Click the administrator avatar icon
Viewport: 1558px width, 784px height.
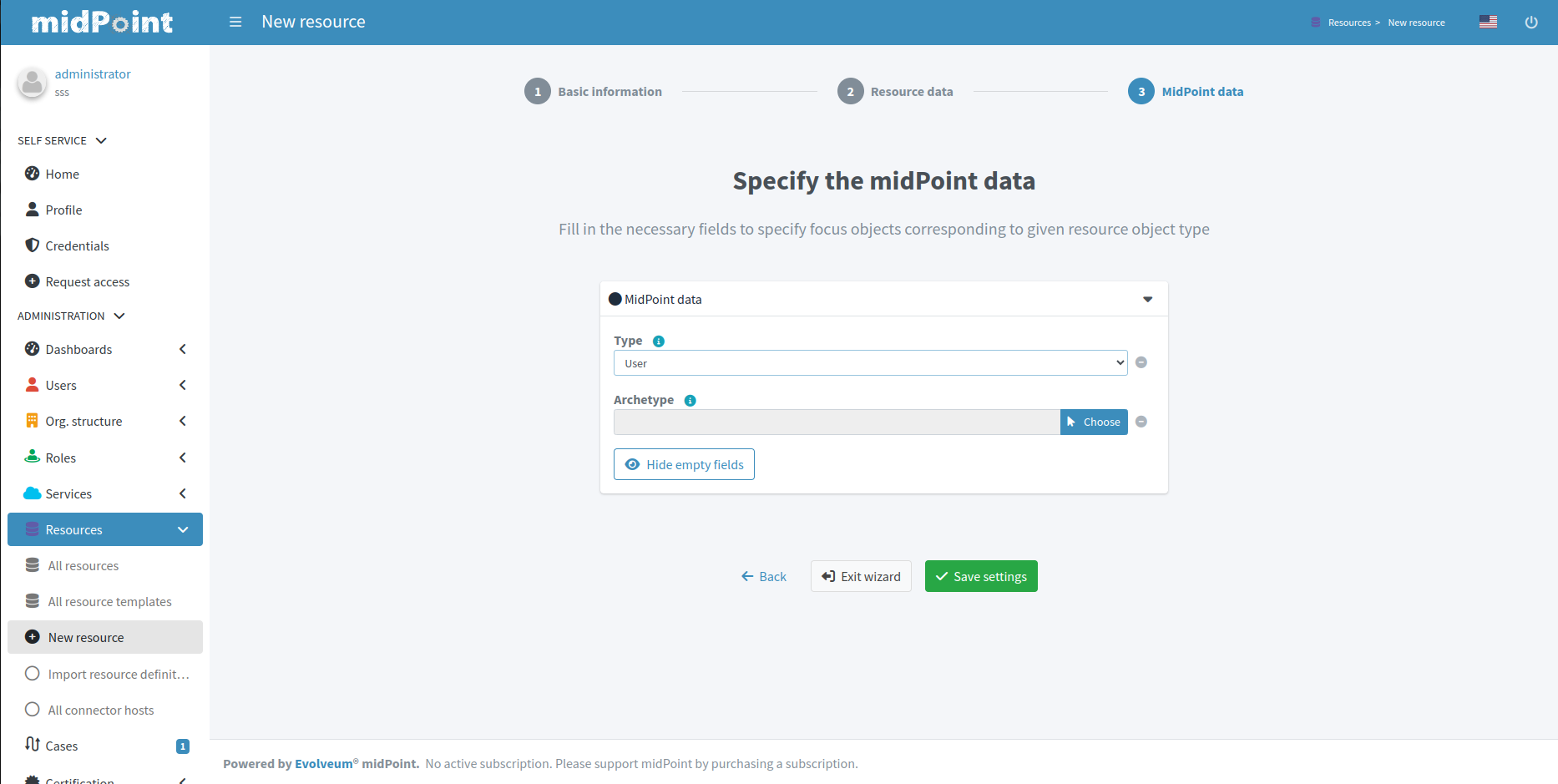33,83
